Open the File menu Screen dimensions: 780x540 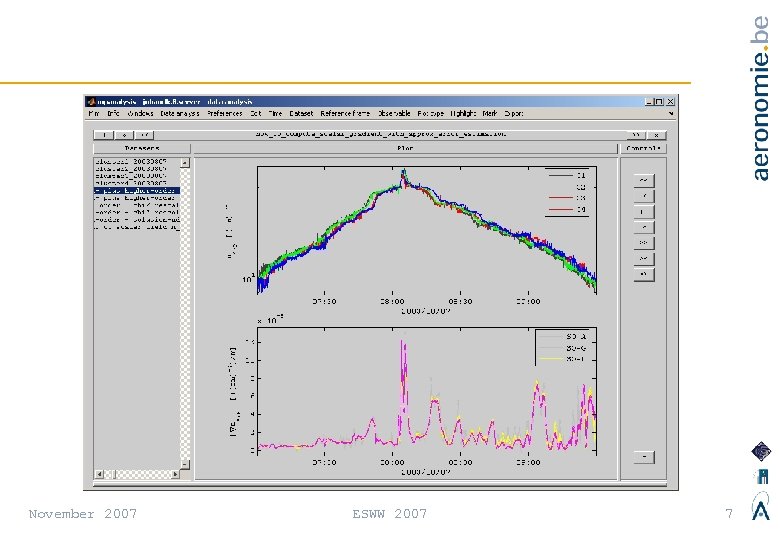click(93, 114)
